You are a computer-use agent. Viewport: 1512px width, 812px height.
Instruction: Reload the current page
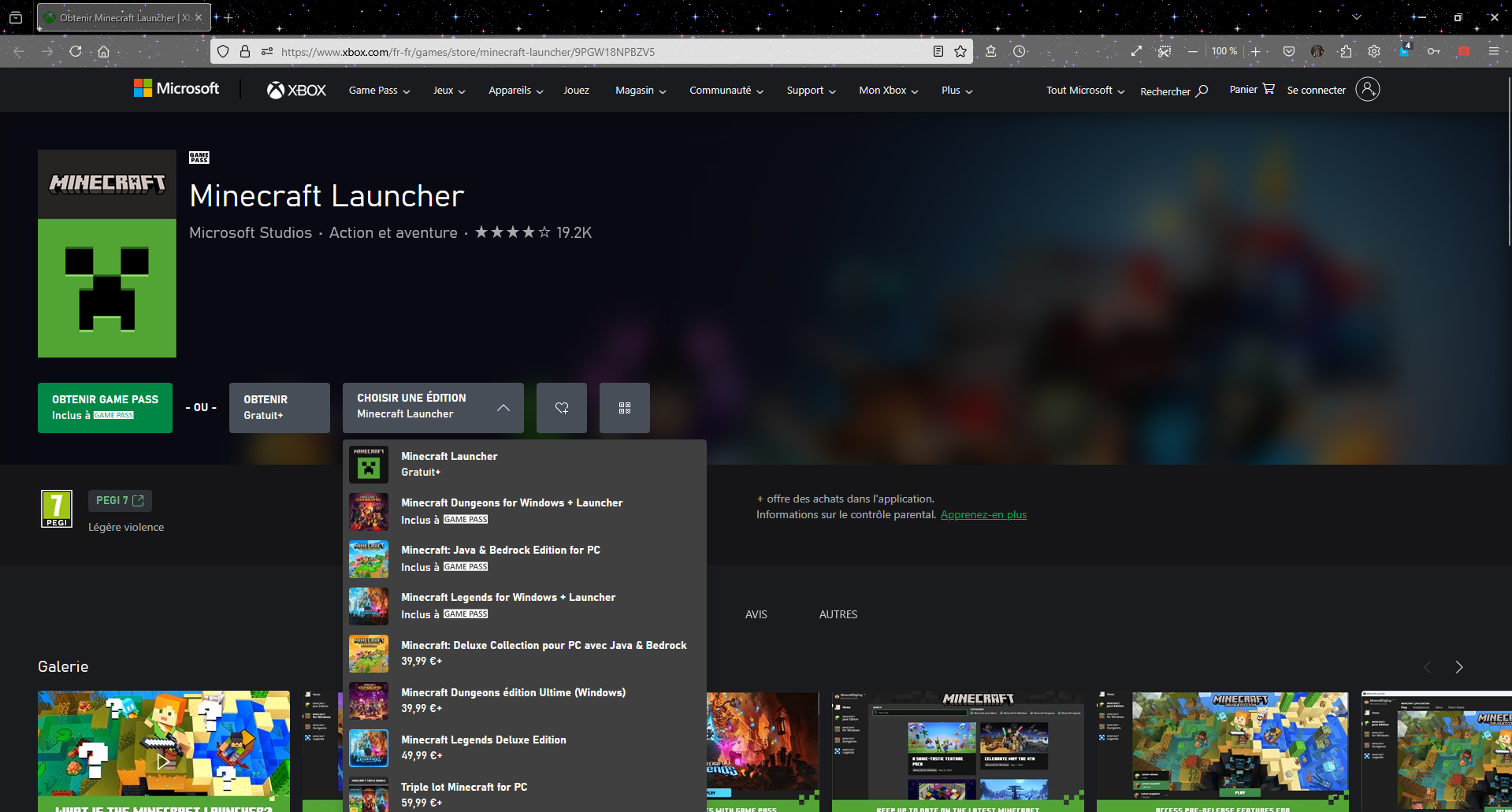click(x=76, y=51)
